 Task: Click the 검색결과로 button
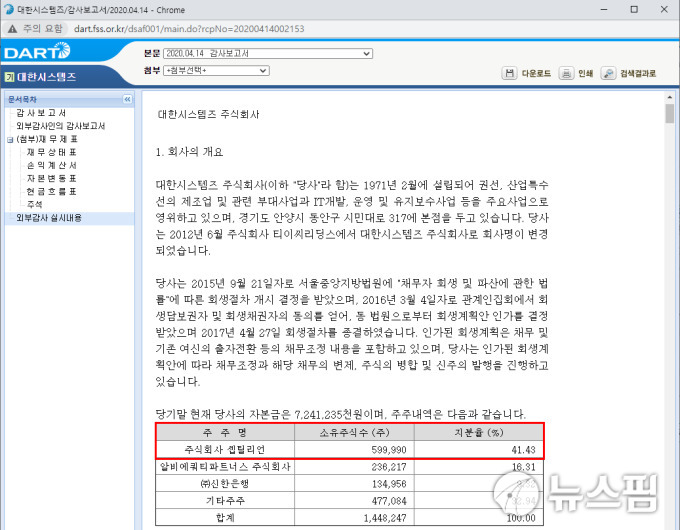pyautogui.click(x=638, y=73)
